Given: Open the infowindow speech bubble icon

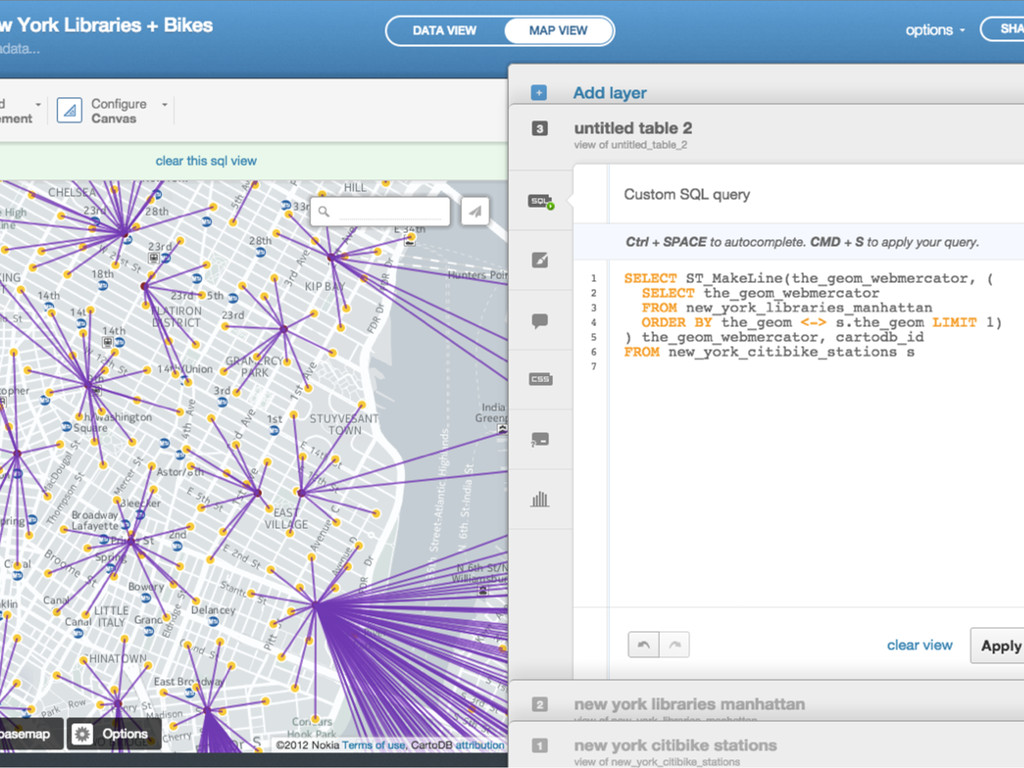Looking at the screenshot, I should click(540, 320).
